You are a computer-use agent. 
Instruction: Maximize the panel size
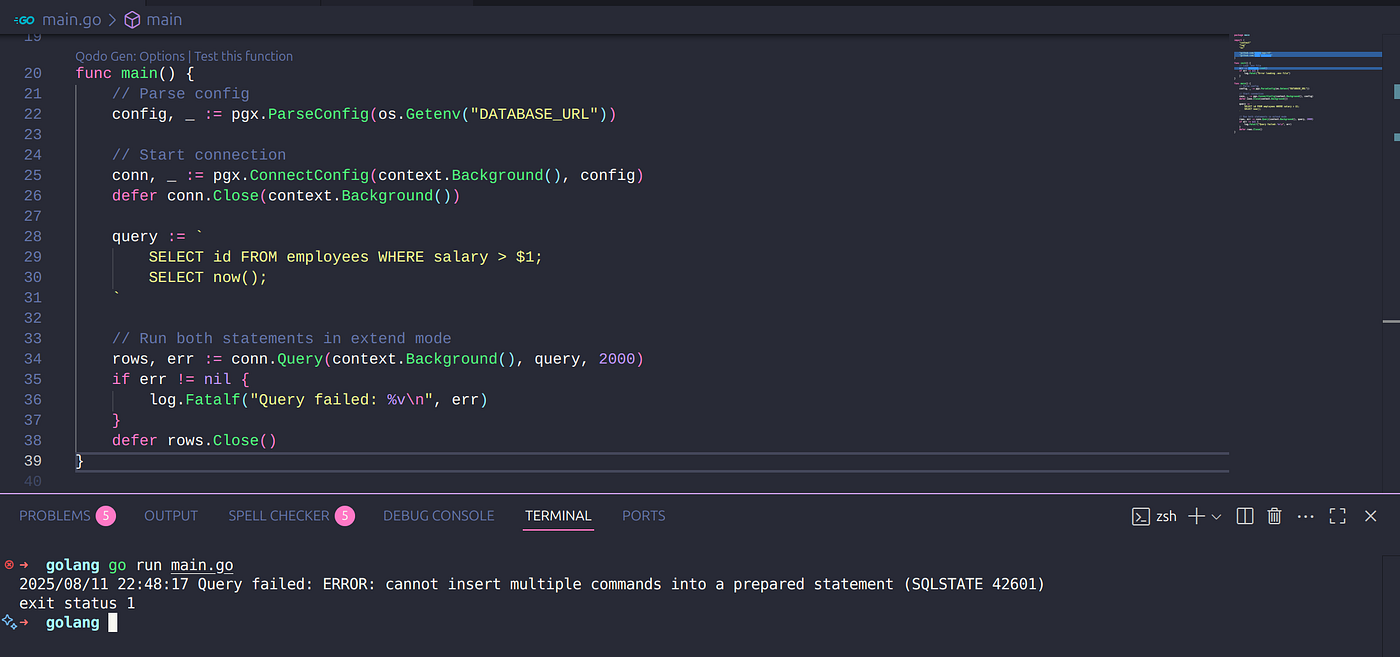1337,516
